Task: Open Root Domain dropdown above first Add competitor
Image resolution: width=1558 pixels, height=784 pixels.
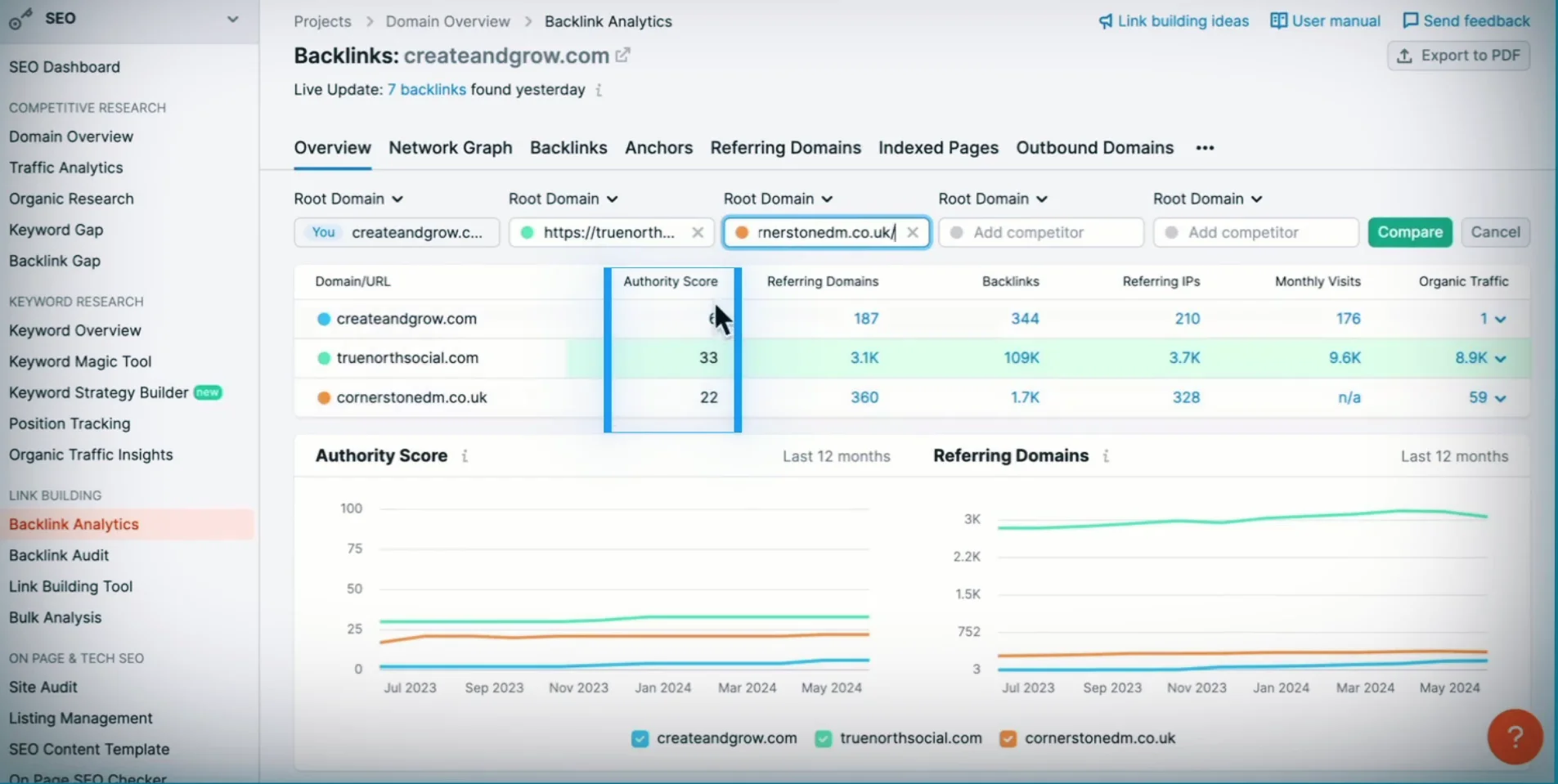Action: (994, 199)
